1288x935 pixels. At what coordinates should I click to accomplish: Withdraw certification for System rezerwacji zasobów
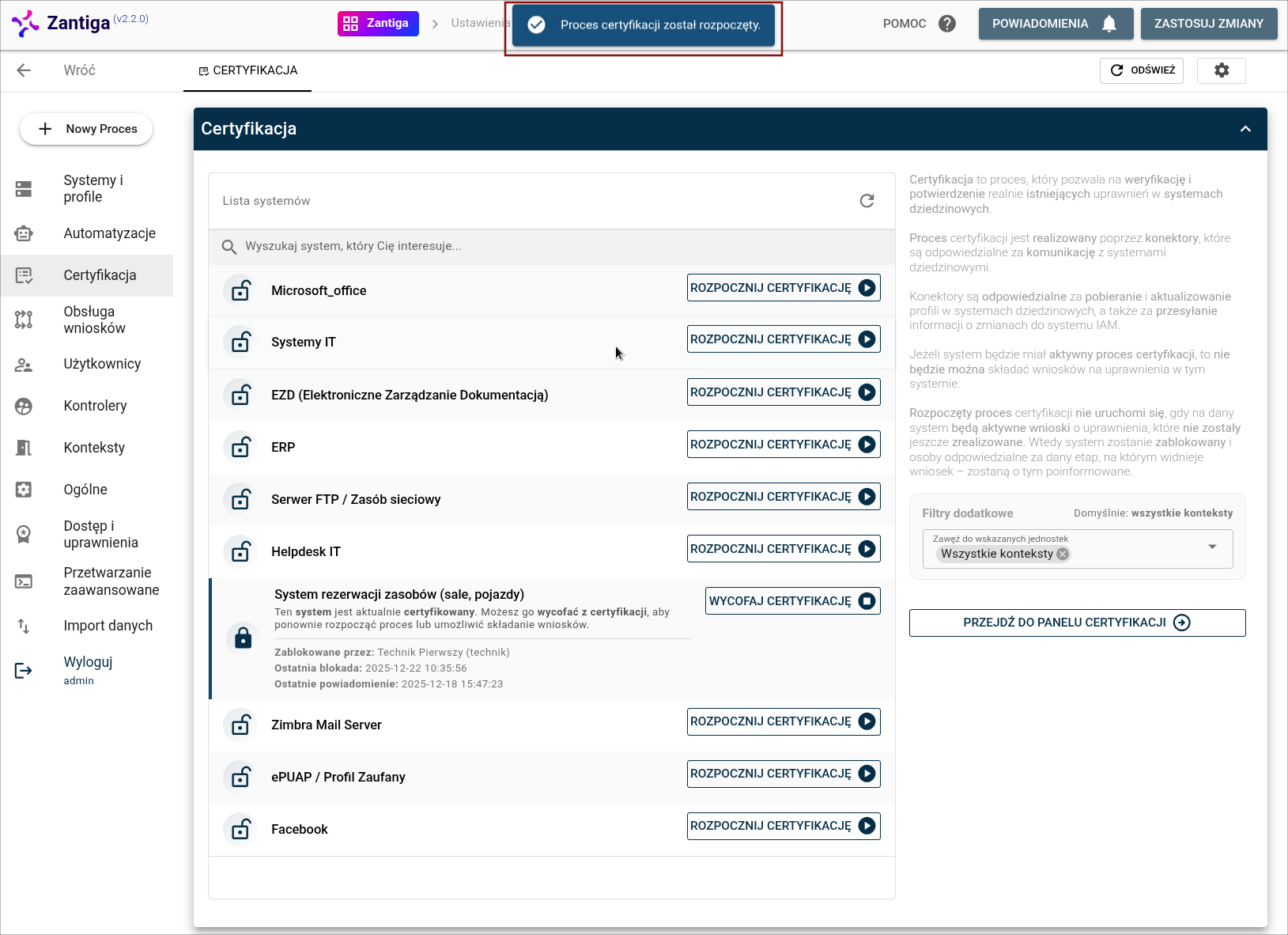tap(792, 601)
